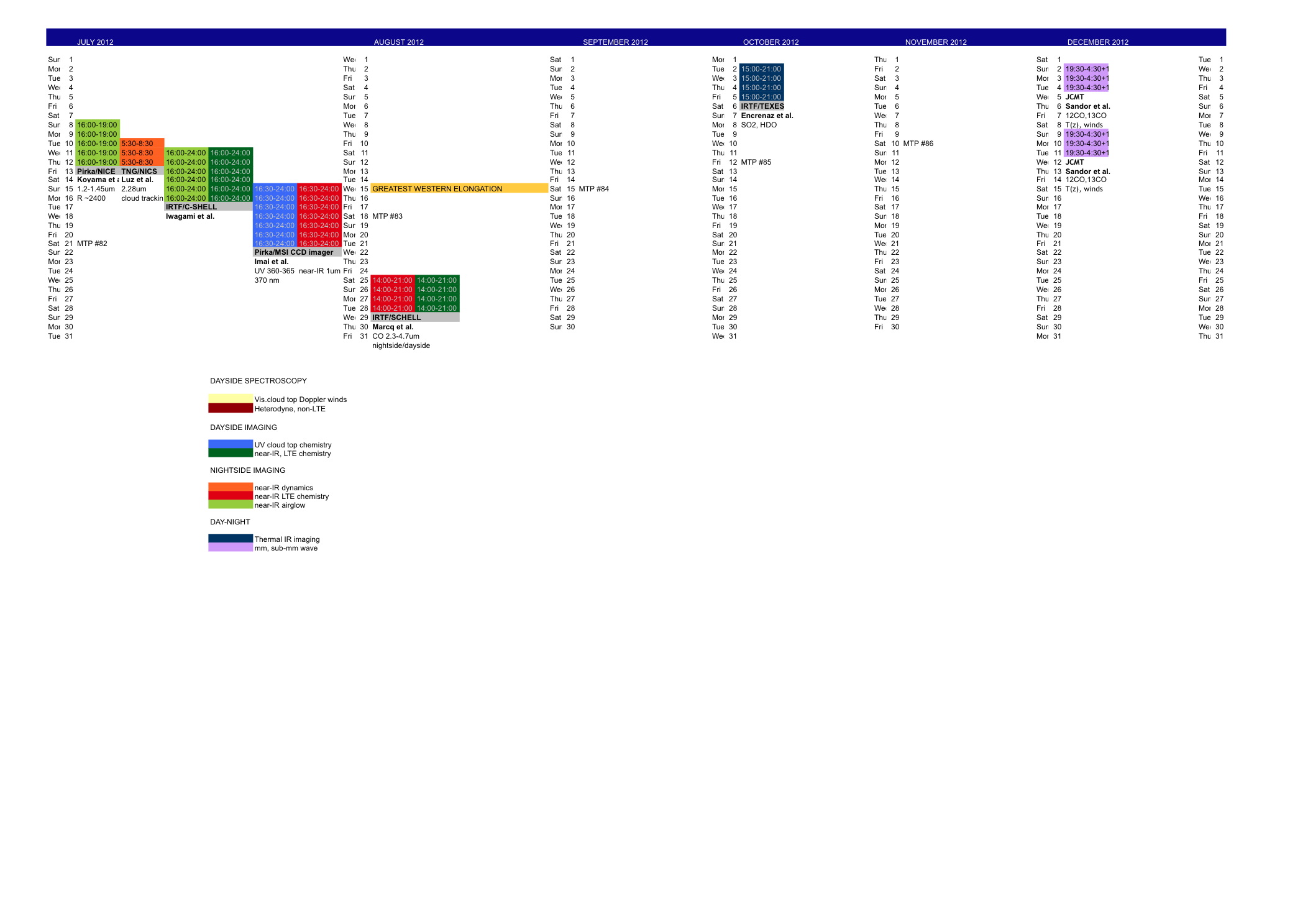Select the JULY 2012 header
Screen dimensions: 1308x924
[95, 42]
